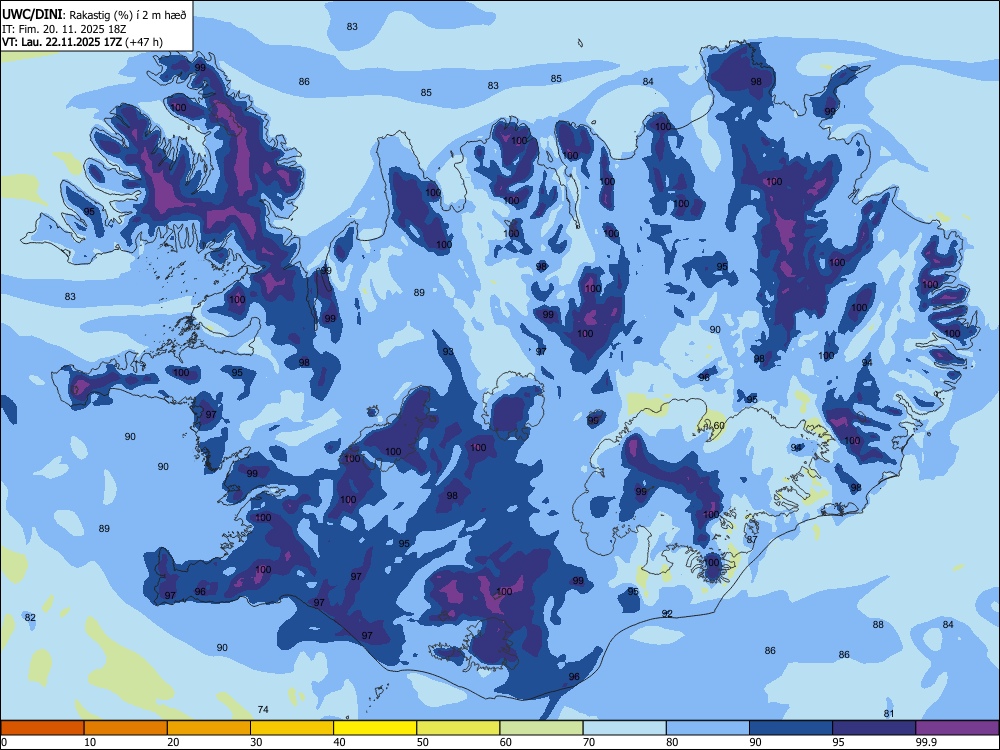Select the dark blue 90–95 legend swatch
Viewport: 1000px width, 750px height.
[x=791, y=728]
